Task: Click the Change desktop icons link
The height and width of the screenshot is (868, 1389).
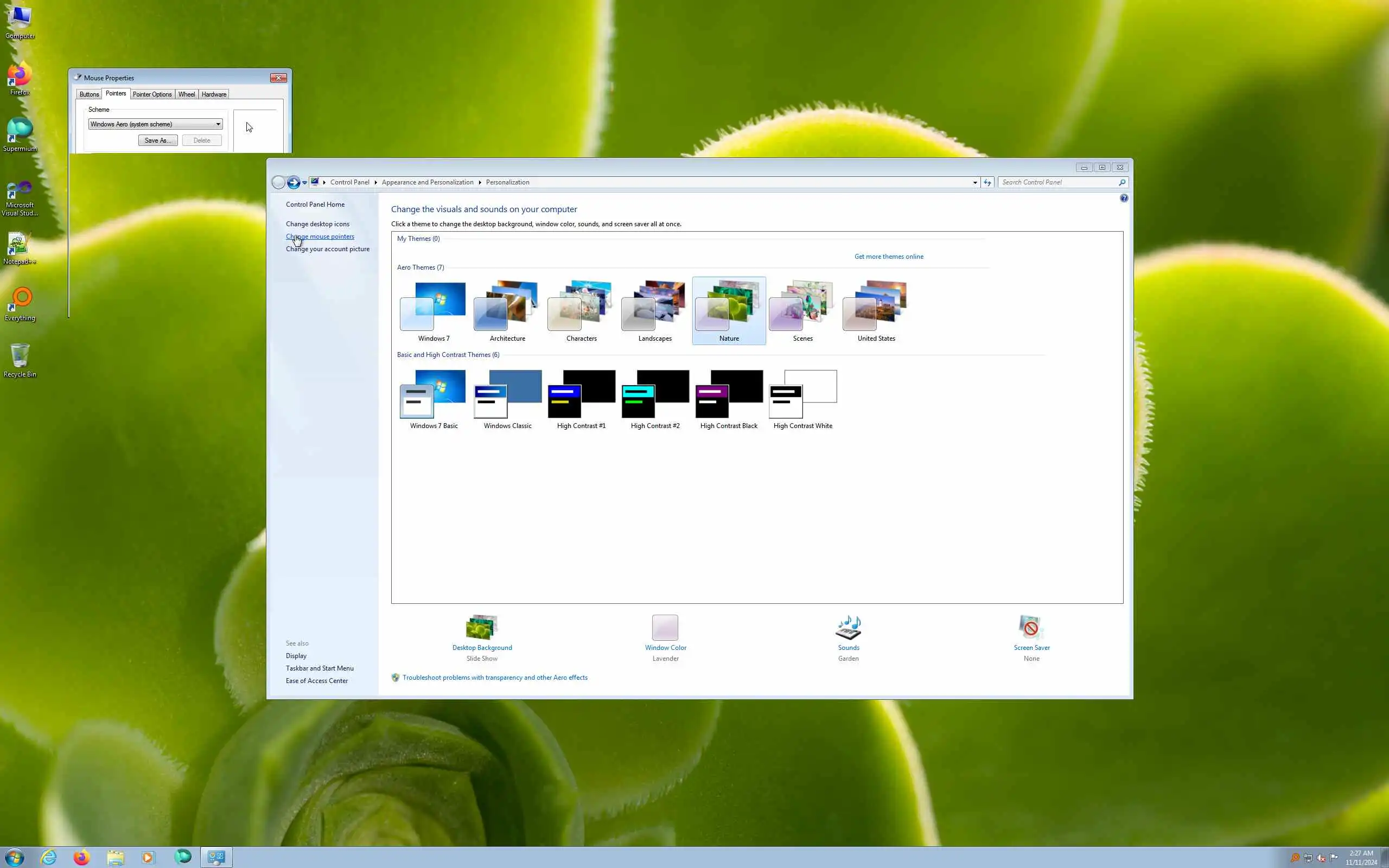Action: [317, 224]
